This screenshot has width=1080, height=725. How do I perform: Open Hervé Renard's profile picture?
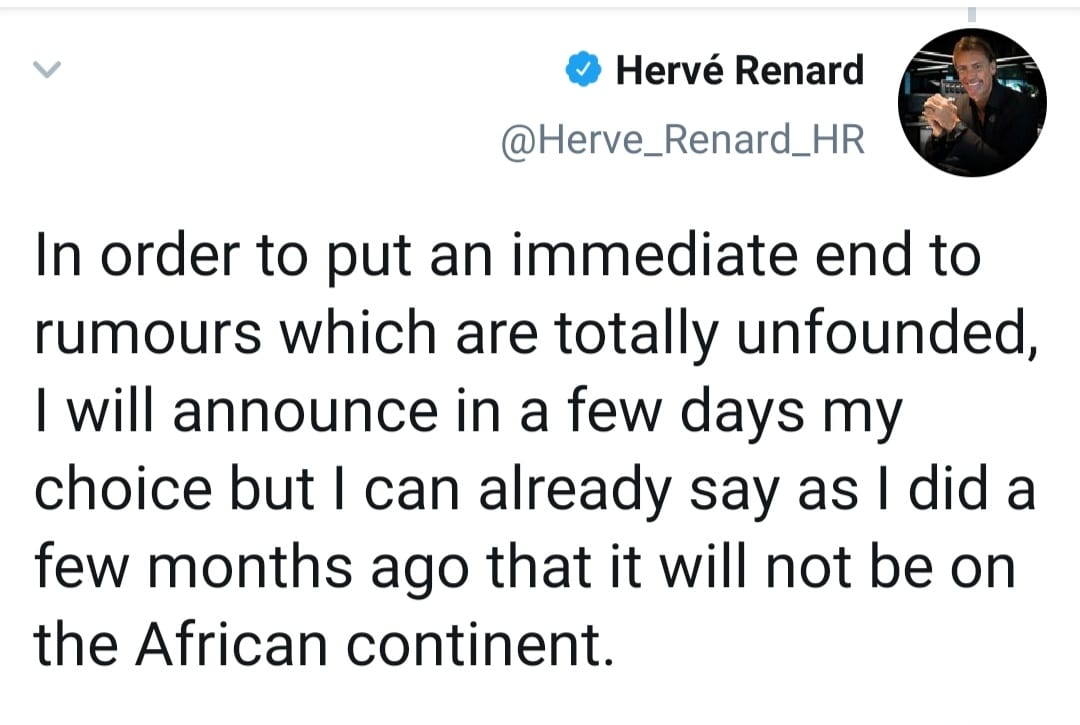pos(973,103)
